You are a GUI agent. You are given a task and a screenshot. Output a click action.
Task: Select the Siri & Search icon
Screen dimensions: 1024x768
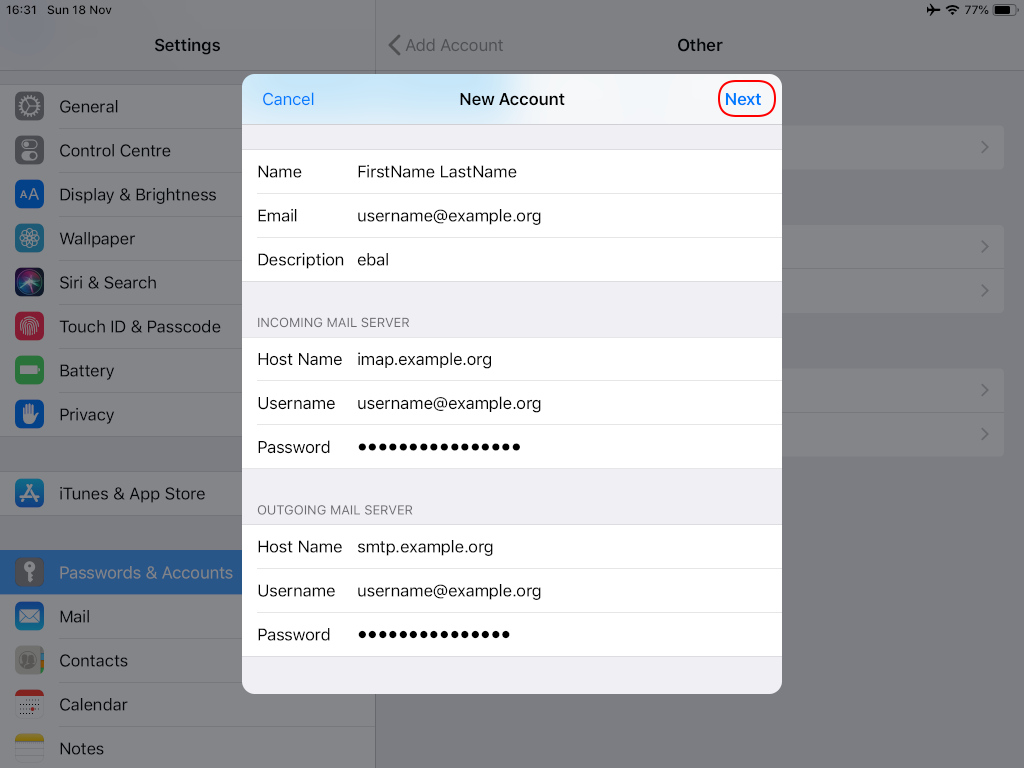29,282
